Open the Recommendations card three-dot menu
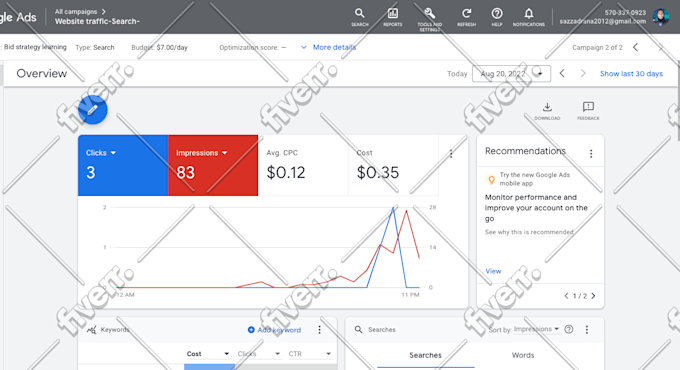Viewport: 680px width, 370px height. 591,154
